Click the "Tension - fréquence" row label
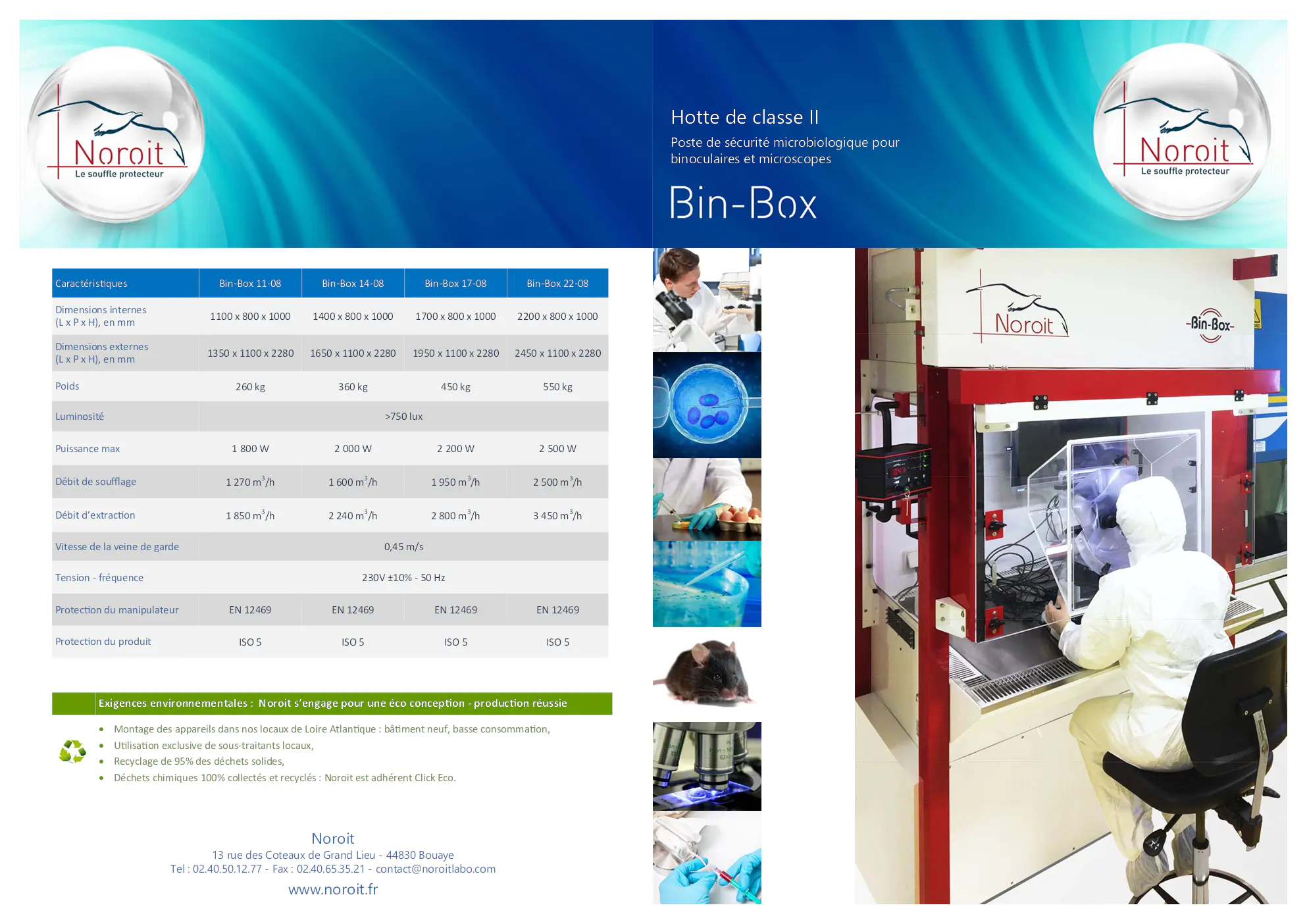Image resolution: width=1307 pixels, height=924 pixels. click(99, 578)
